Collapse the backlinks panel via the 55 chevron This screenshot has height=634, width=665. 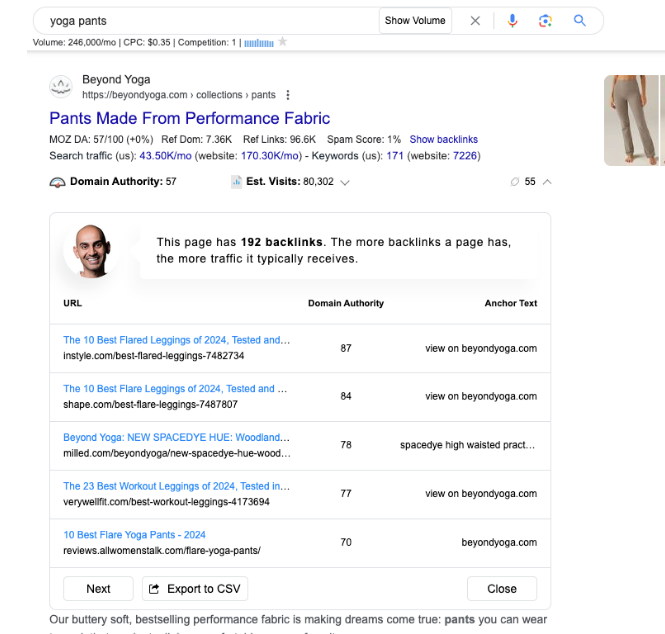546,182
